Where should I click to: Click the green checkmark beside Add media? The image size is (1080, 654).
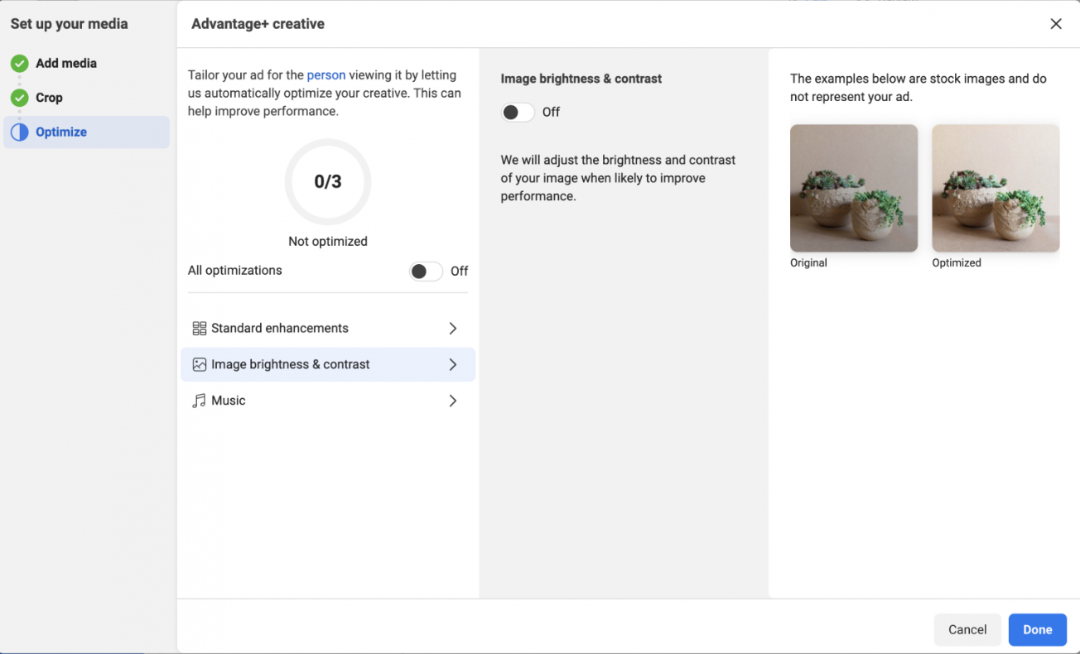20,63
